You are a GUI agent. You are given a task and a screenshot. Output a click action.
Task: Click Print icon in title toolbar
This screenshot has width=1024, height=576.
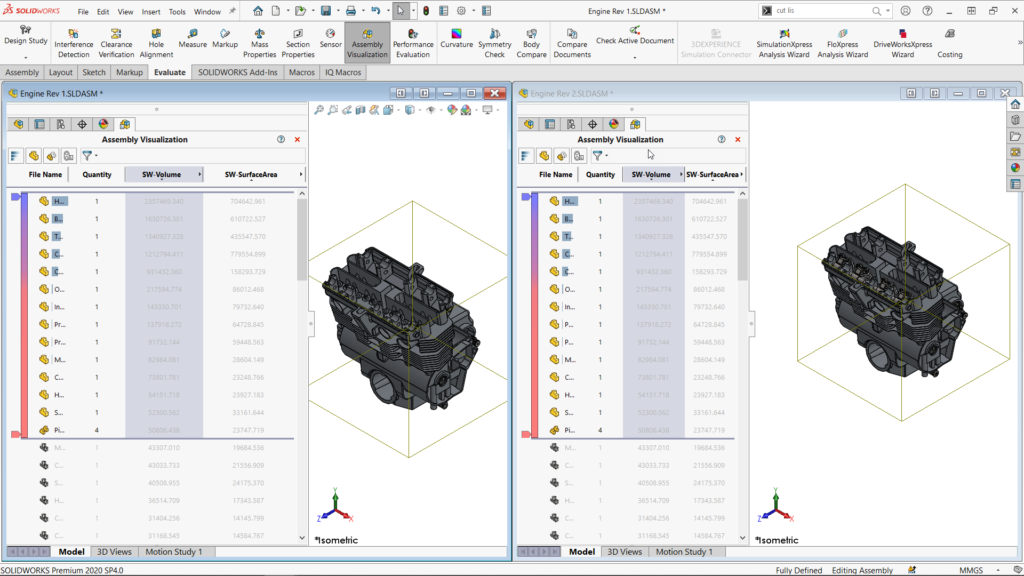tap(351, 11)
